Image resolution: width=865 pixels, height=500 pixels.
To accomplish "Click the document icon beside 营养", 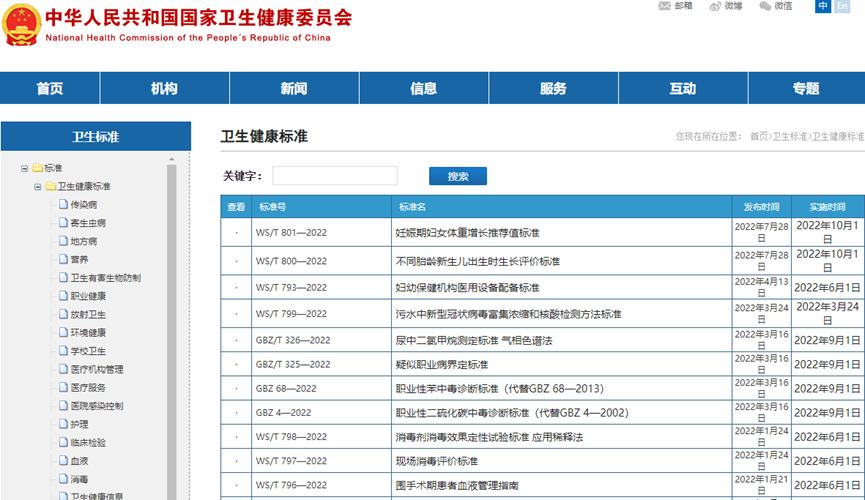I will tap(63, 259).
